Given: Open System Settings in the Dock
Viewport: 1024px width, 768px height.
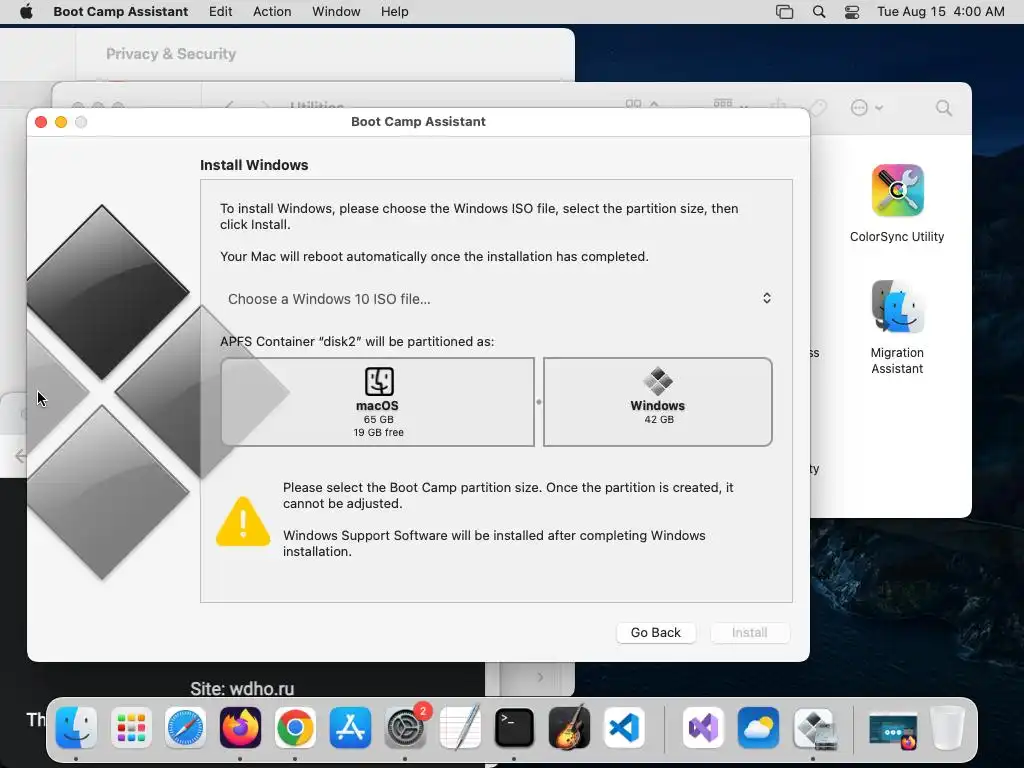Looking at the screenshot, I should click(405, 728).
